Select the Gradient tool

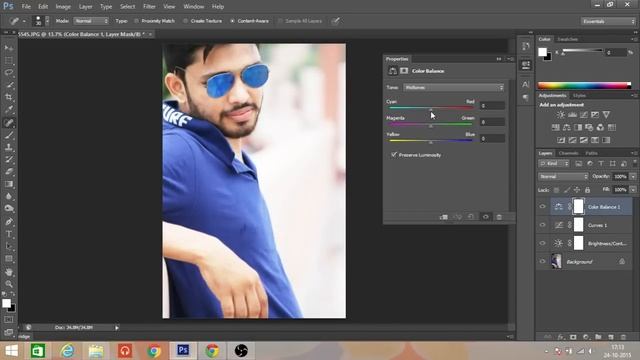tap(9, 184)
